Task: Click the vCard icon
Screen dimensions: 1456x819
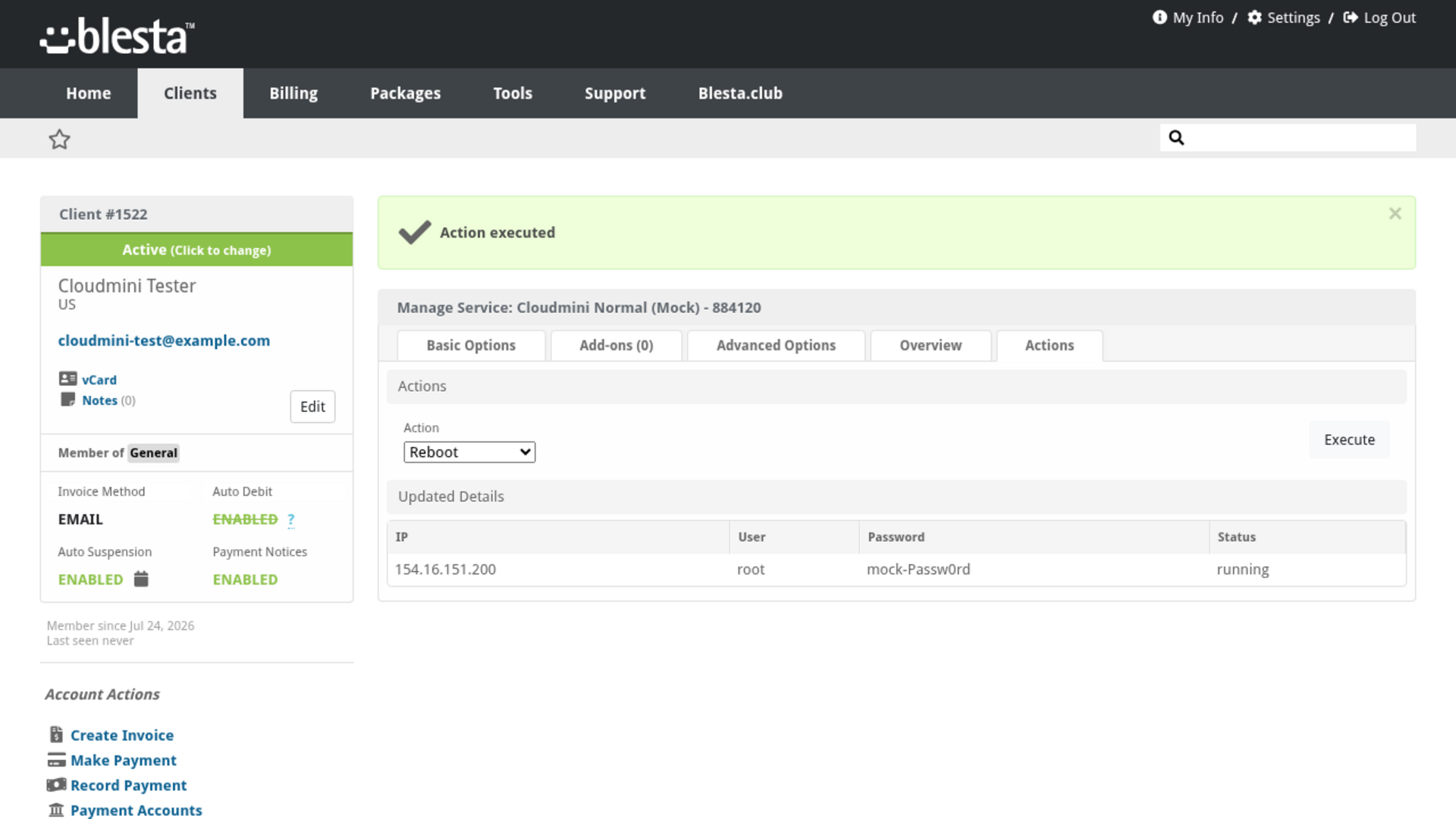Action: pyautogui.click(x=67, y=378)
